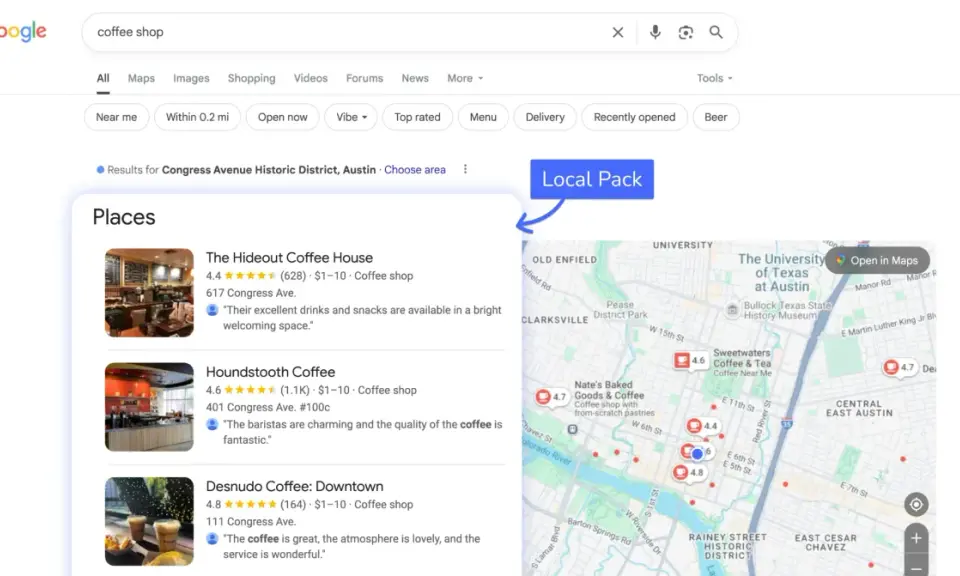Viewport: 960px width, 576px height.
Task: Click the coffee search input field
Action: click(349, 32)
